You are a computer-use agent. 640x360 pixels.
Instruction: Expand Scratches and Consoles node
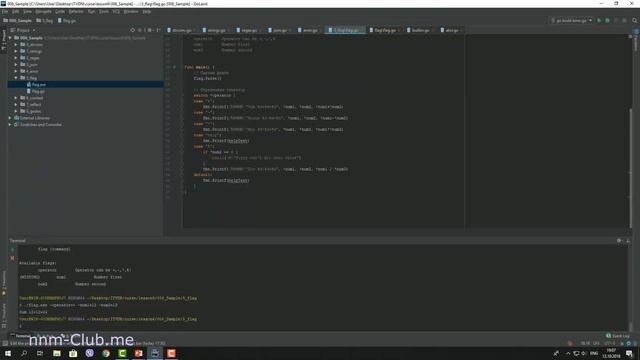pos(10,124)
